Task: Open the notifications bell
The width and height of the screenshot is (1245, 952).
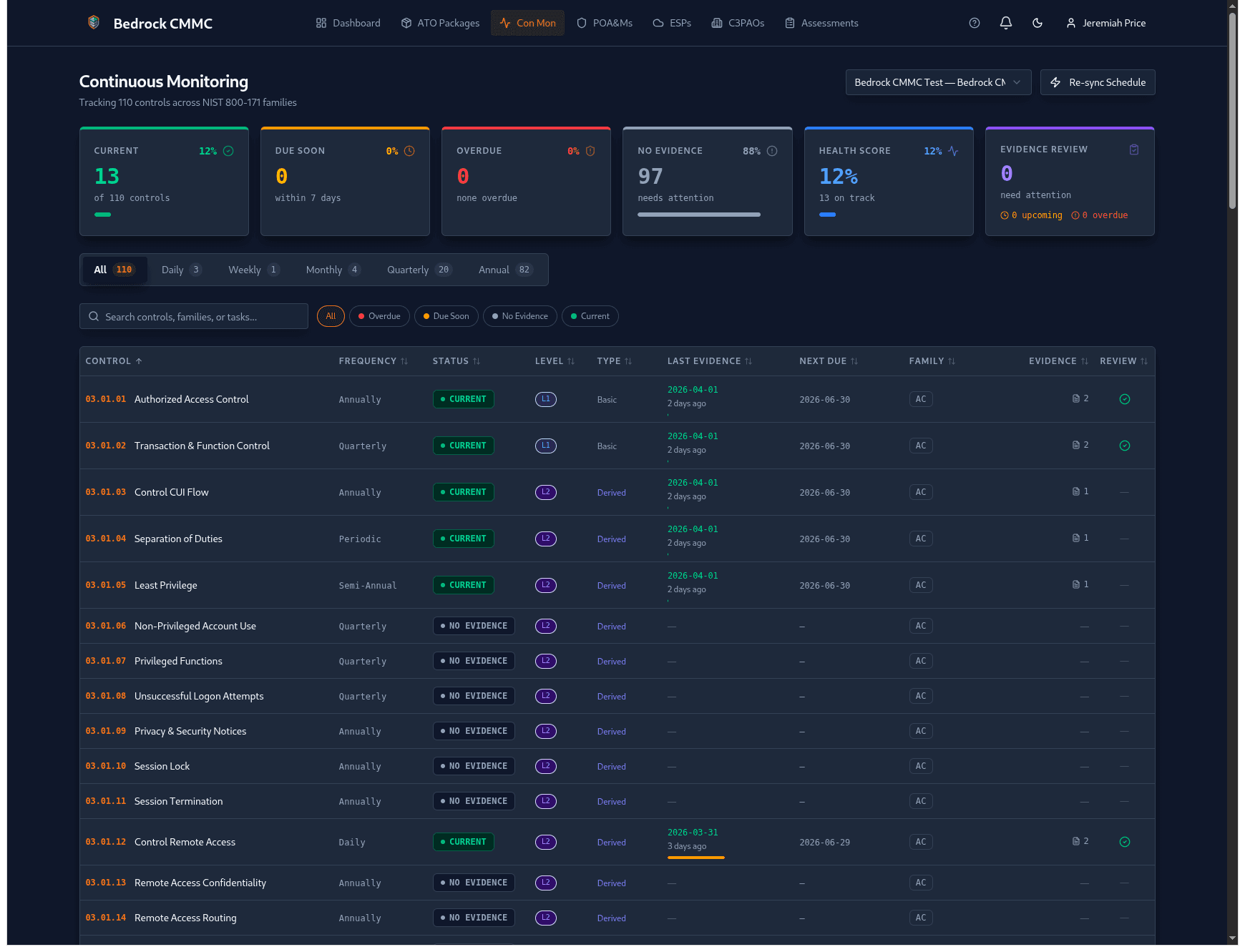Action: pyautogui.click(x=1005, y=23)
